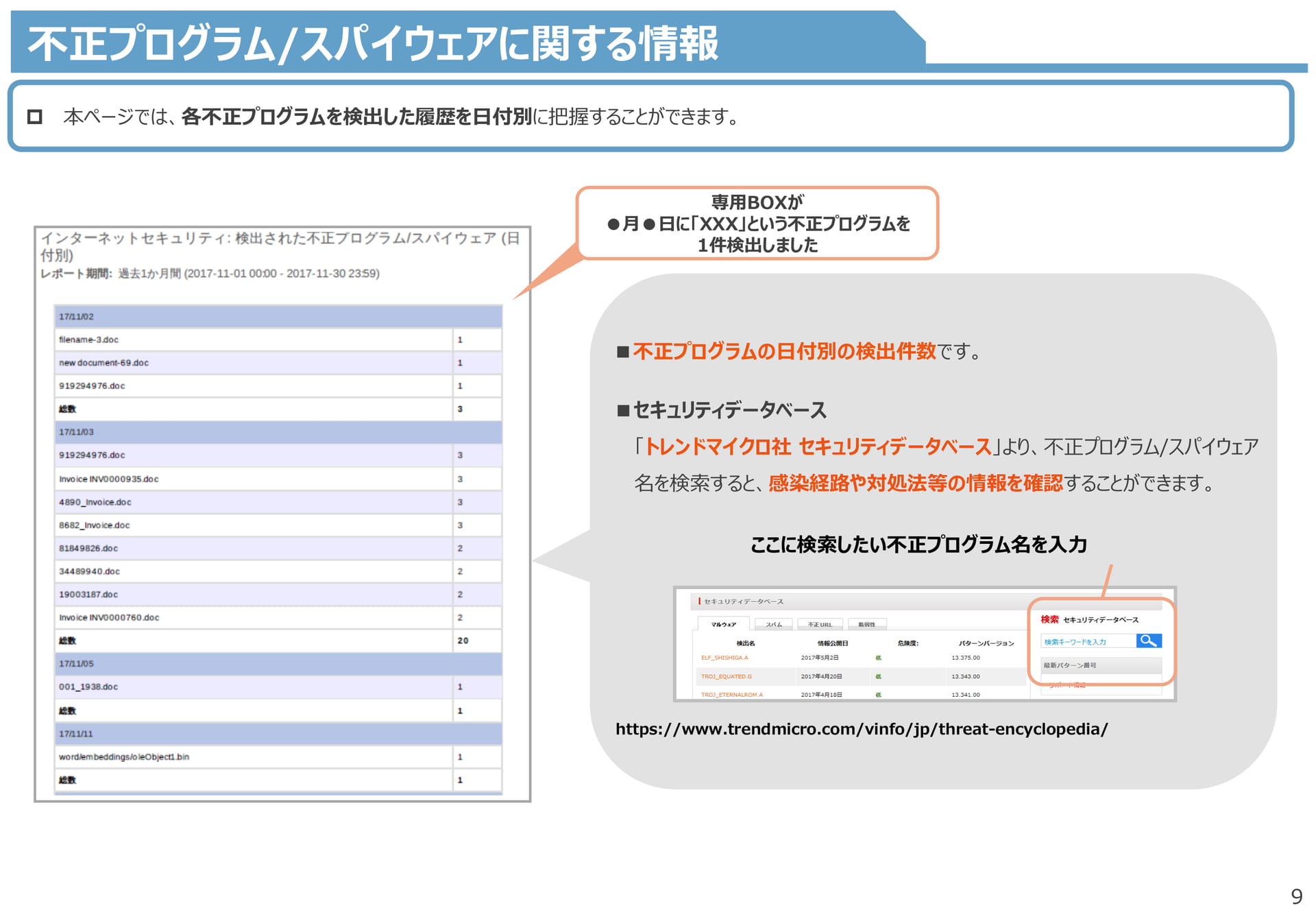
Task: Click the total count value 20
Action: pyautogui.click(x=463, y=640)
